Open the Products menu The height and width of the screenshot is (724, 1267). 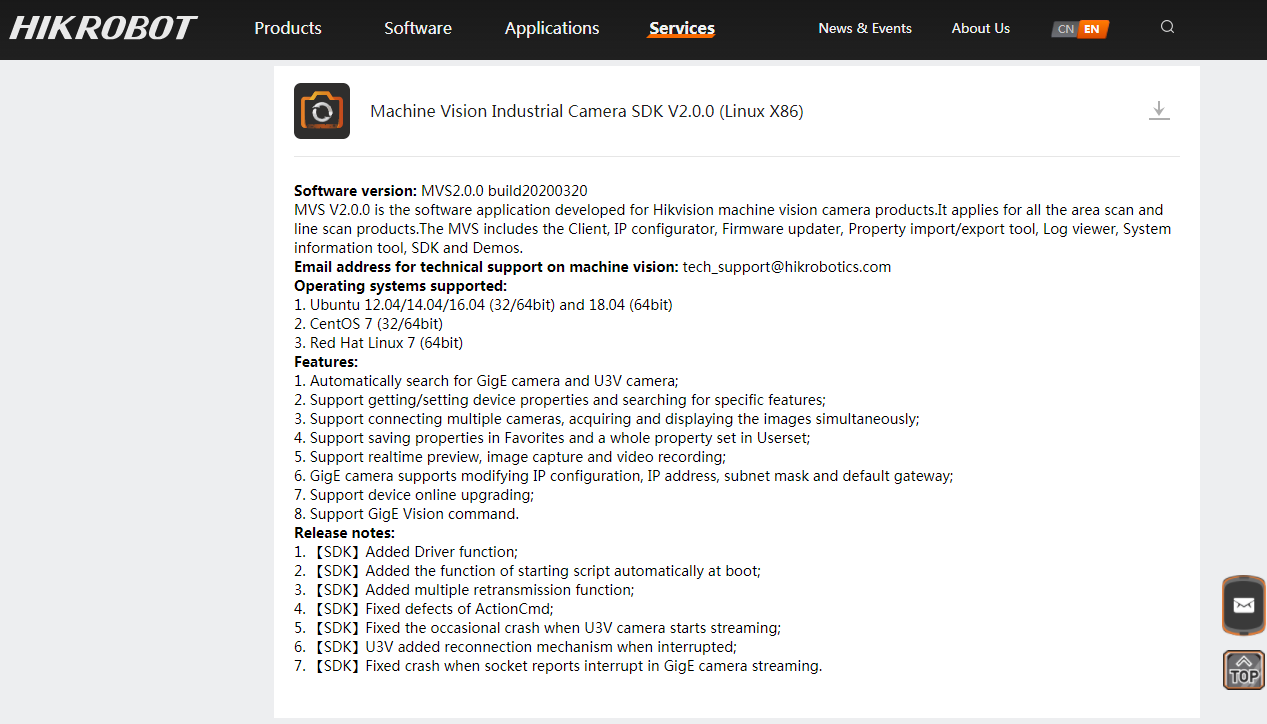(x=287, y=28)
